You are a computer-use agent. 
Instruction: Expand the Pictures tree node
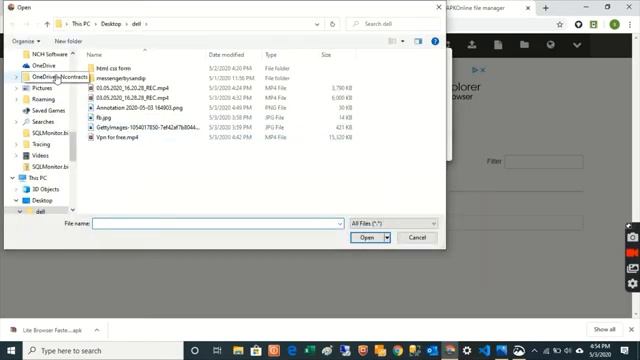coord(16,88)
